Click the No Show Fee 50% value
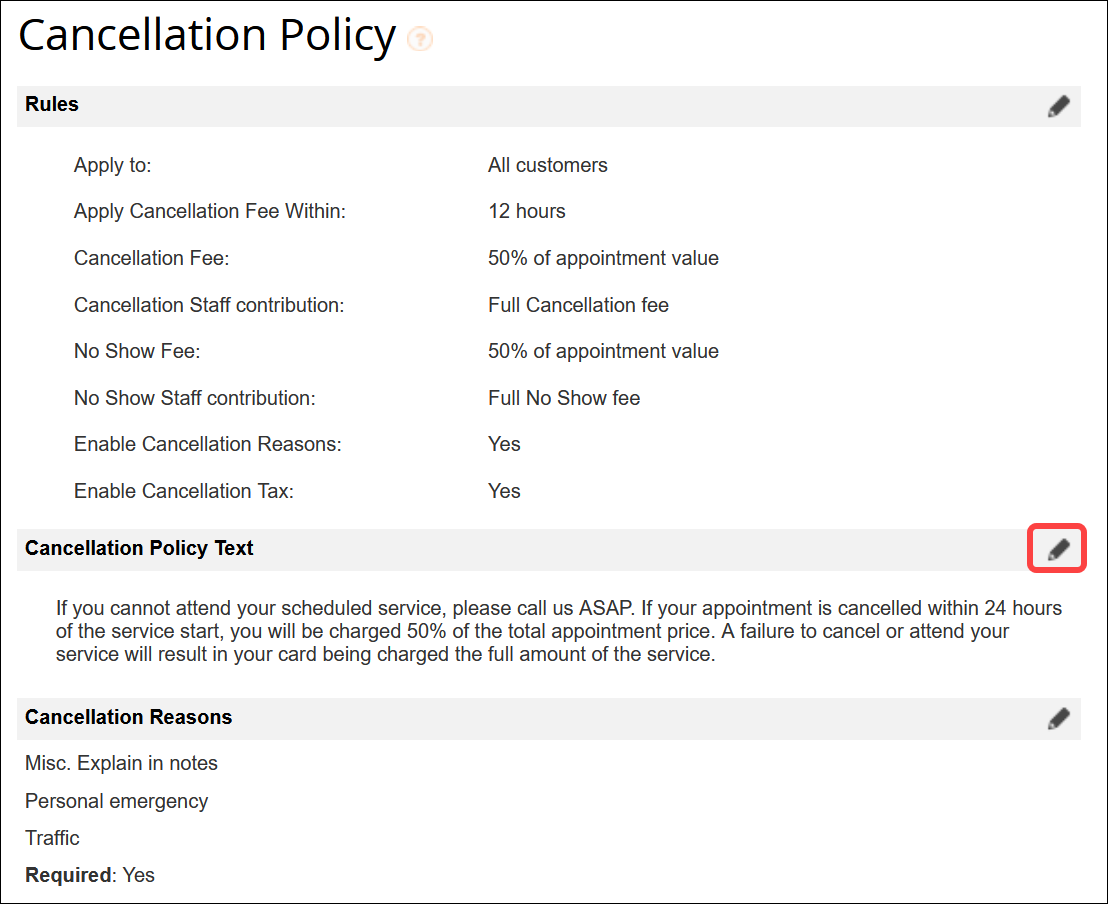The width and height of the screenshot is (1108, 904). (603, 351)
